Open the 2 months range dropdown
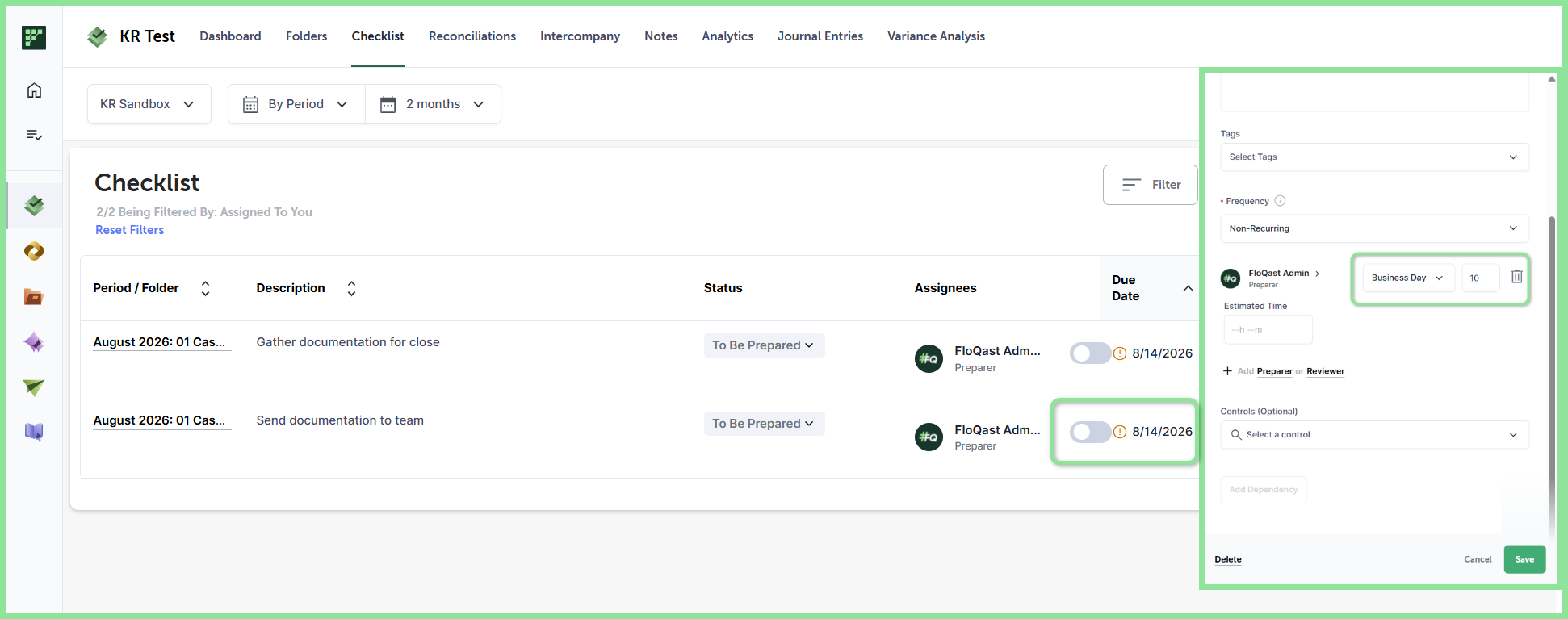This screenshot has height=619, width=1568. click(433, 104)
